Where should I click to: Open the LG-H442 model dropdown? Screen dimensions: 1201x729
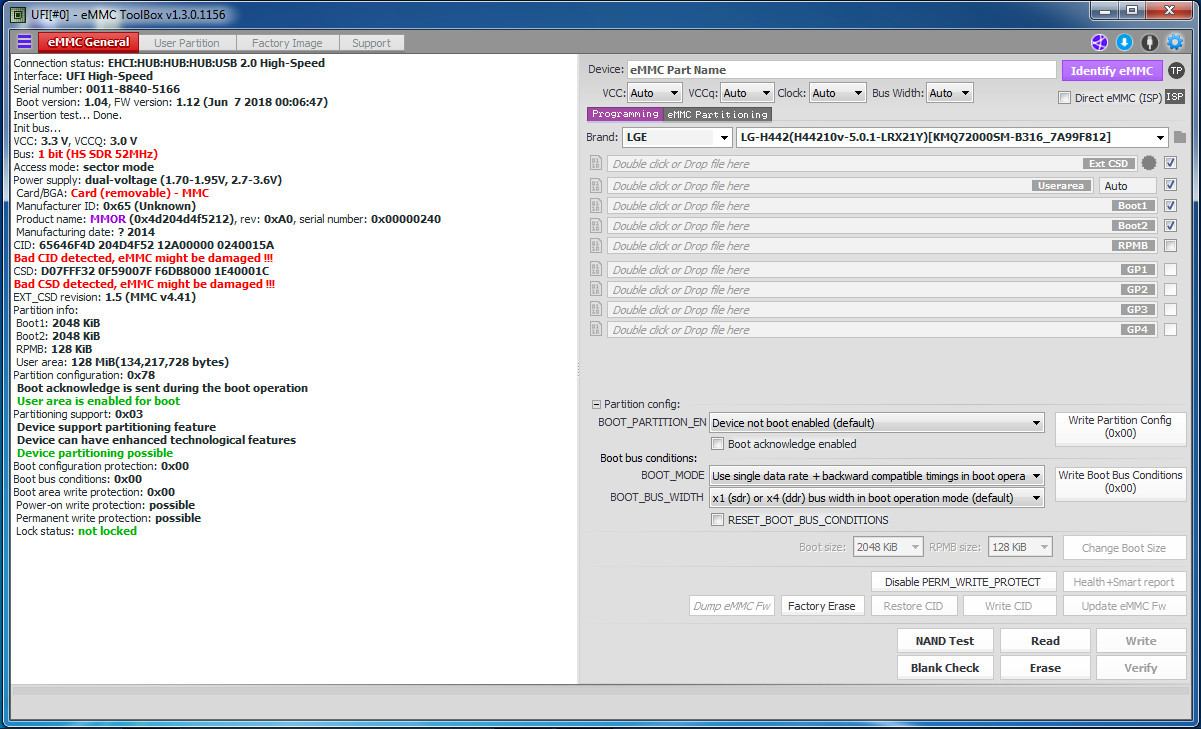[x=952, y=137]
